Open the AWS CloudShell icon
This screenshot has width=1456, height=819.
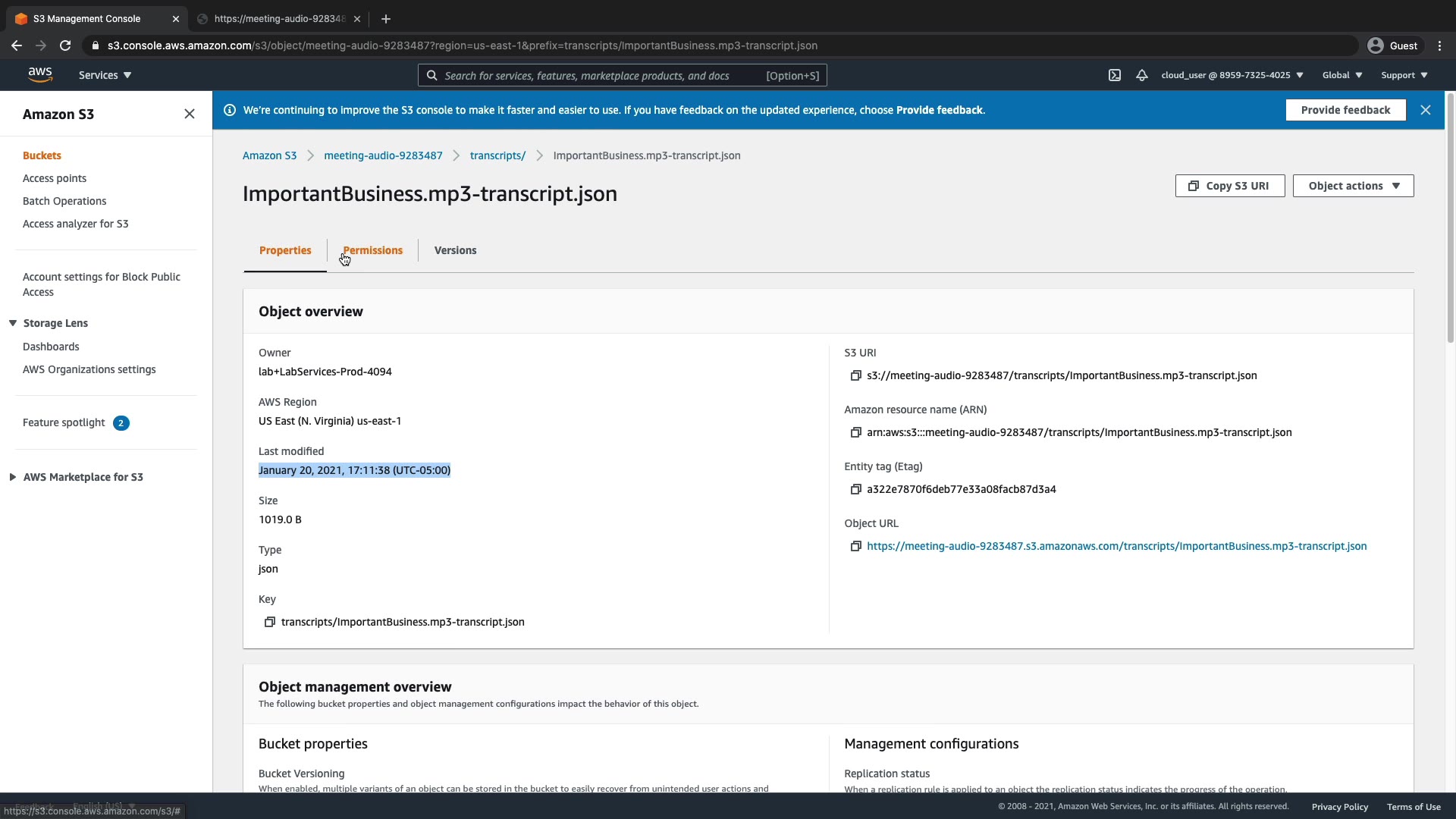tap(1114, 75)
